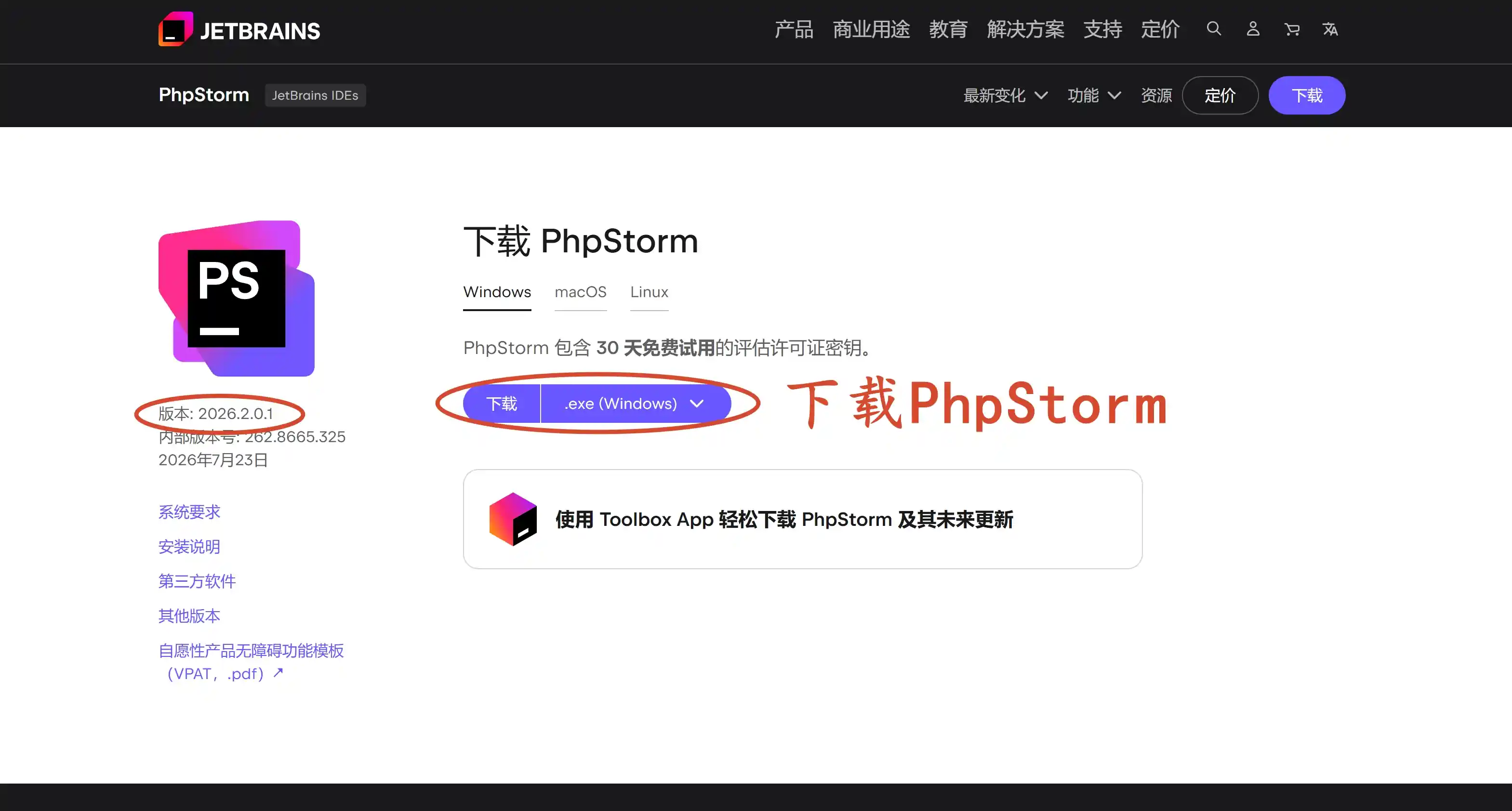
Task: Click the 30 天免费试用 trial text
Action: [655, 348]
